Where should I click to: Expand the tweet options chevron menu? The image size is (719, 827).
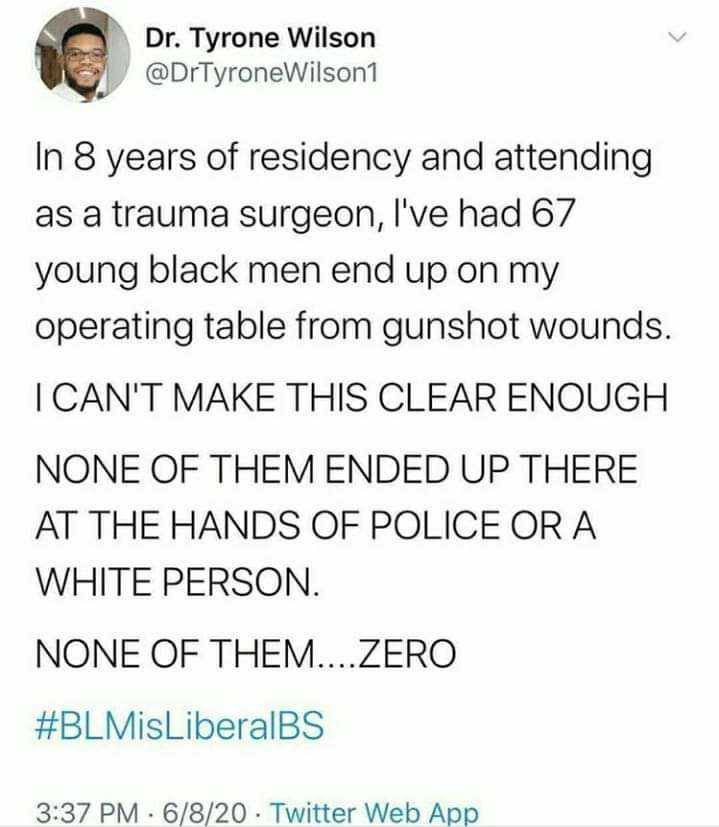pos(677,36)
